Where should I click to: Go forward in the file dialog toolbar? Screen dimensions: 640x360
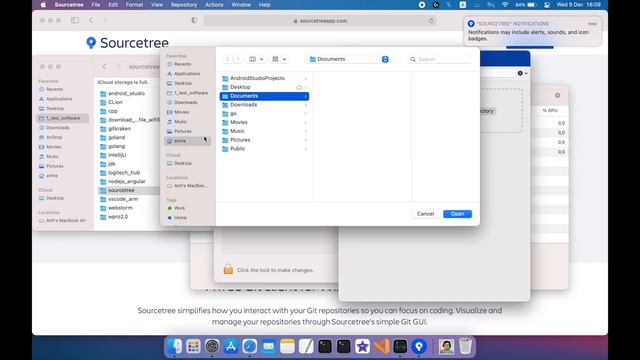tap(238, 59)
